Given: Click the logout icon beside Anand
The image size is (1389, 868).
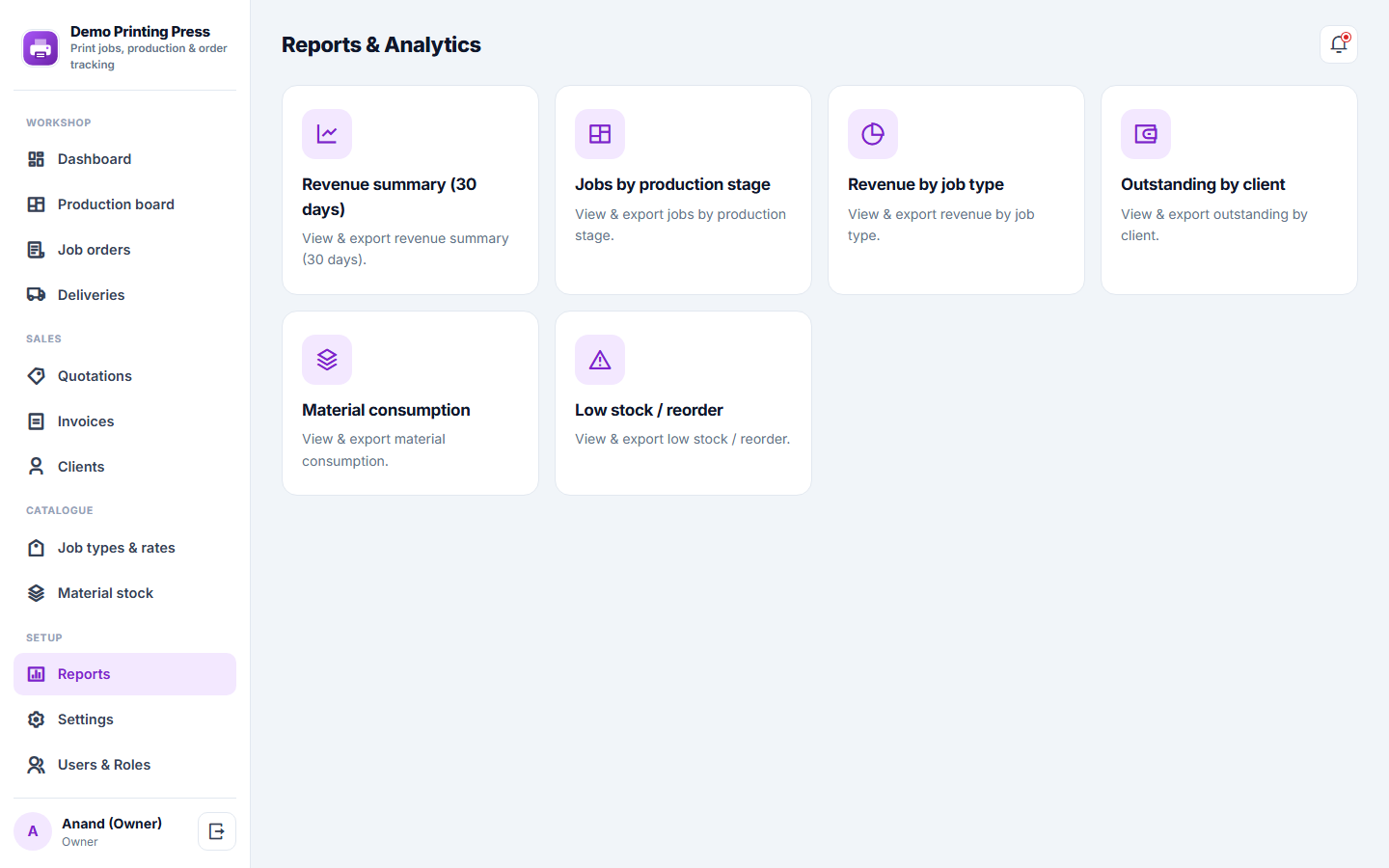Looking at the screenshot, I should click(217, 831).
